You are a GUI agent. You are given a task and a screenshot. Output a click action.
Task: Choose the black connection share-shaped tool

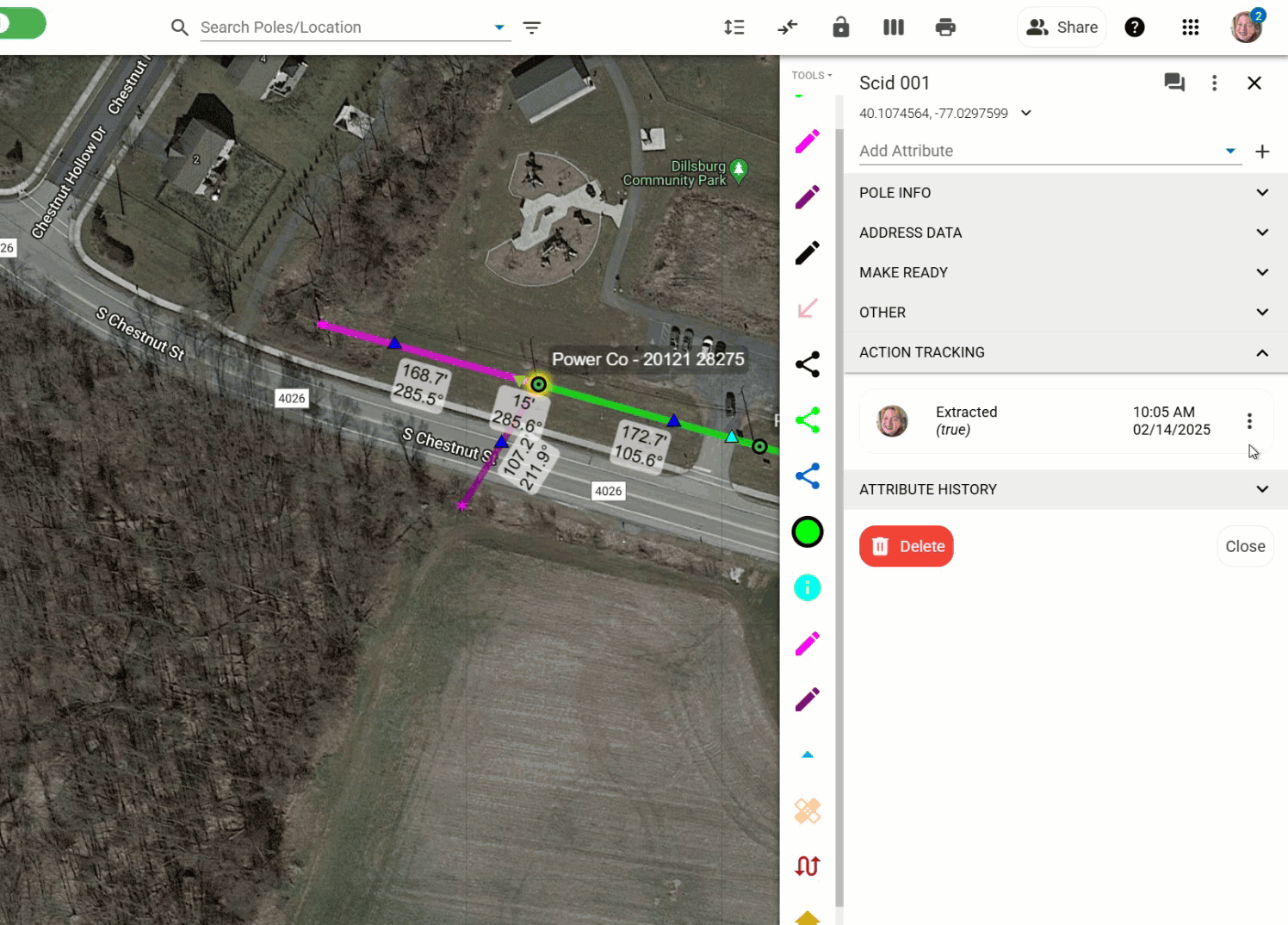point(807,364)
